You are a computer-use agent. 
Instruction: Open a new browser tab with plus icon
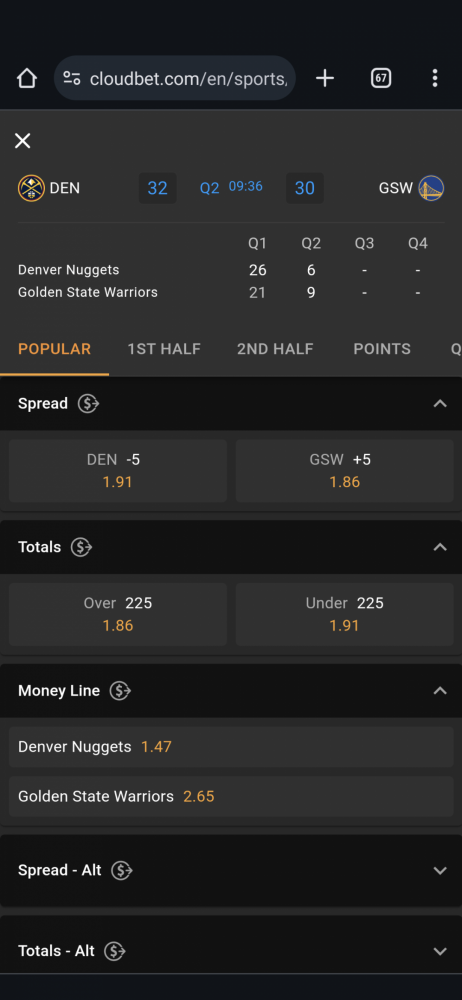325,78
